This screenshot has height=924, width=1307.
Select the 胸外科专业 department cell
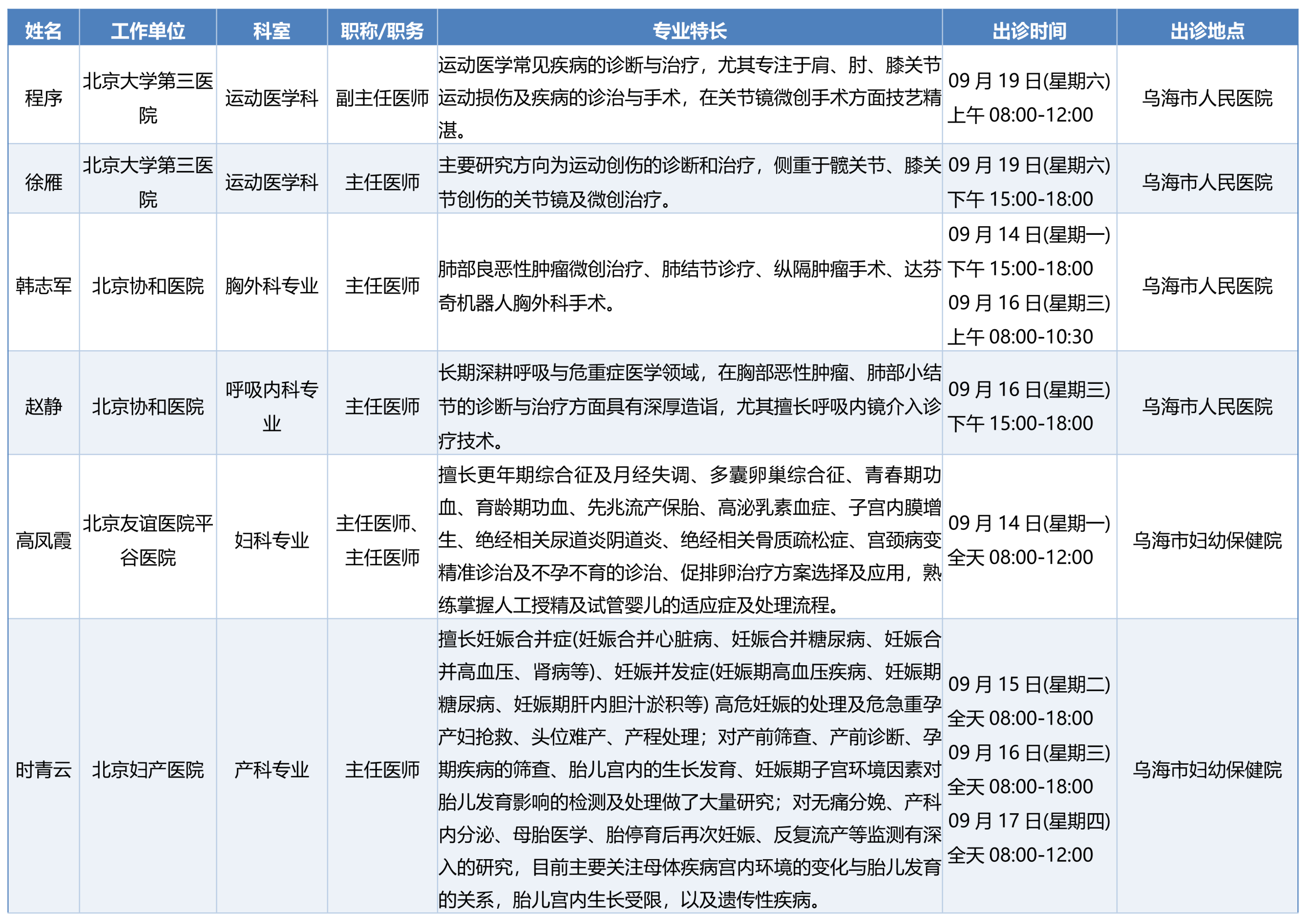(x=272, y=286)
